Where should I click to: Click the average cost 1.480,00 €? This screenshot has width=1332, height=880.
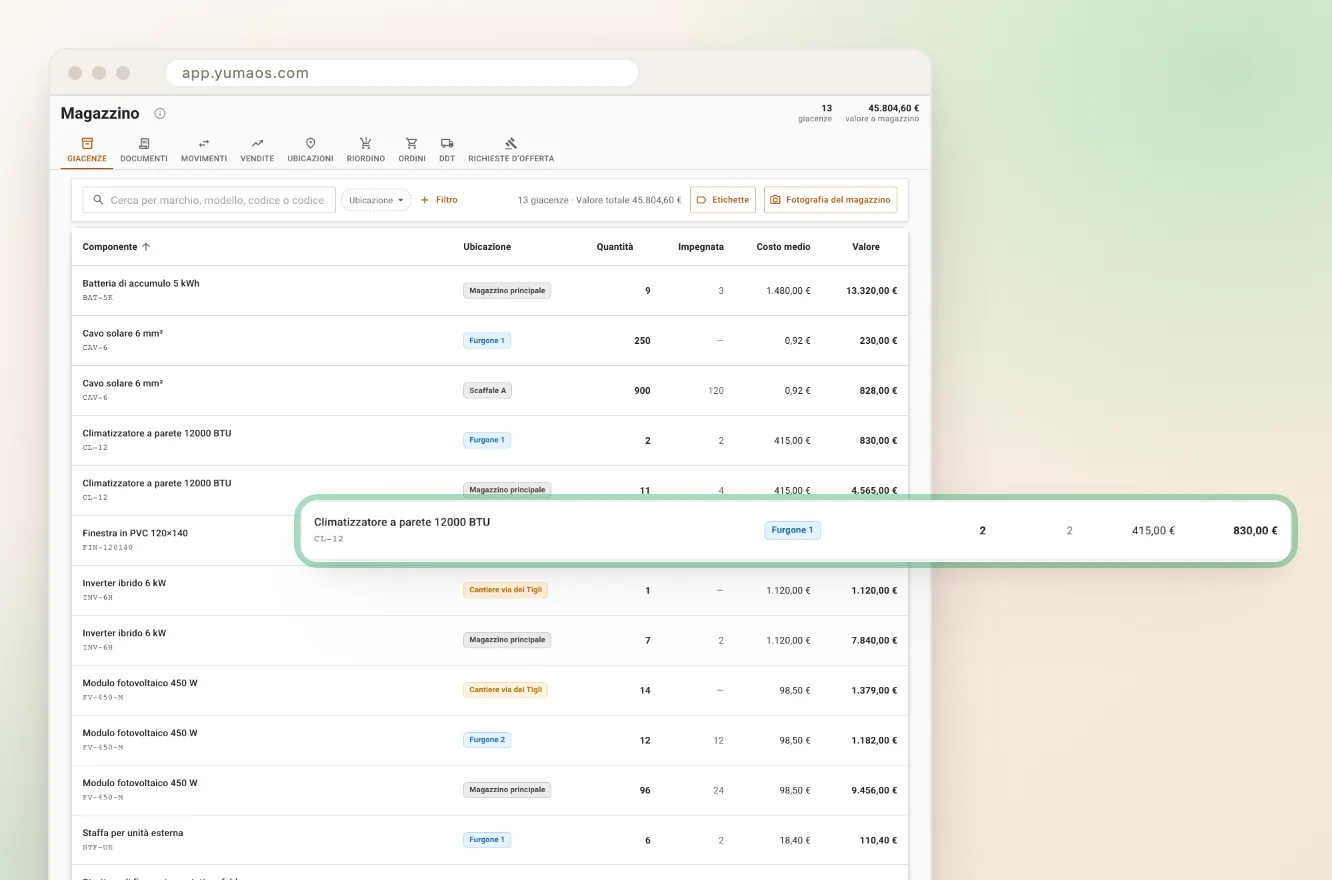788,291
